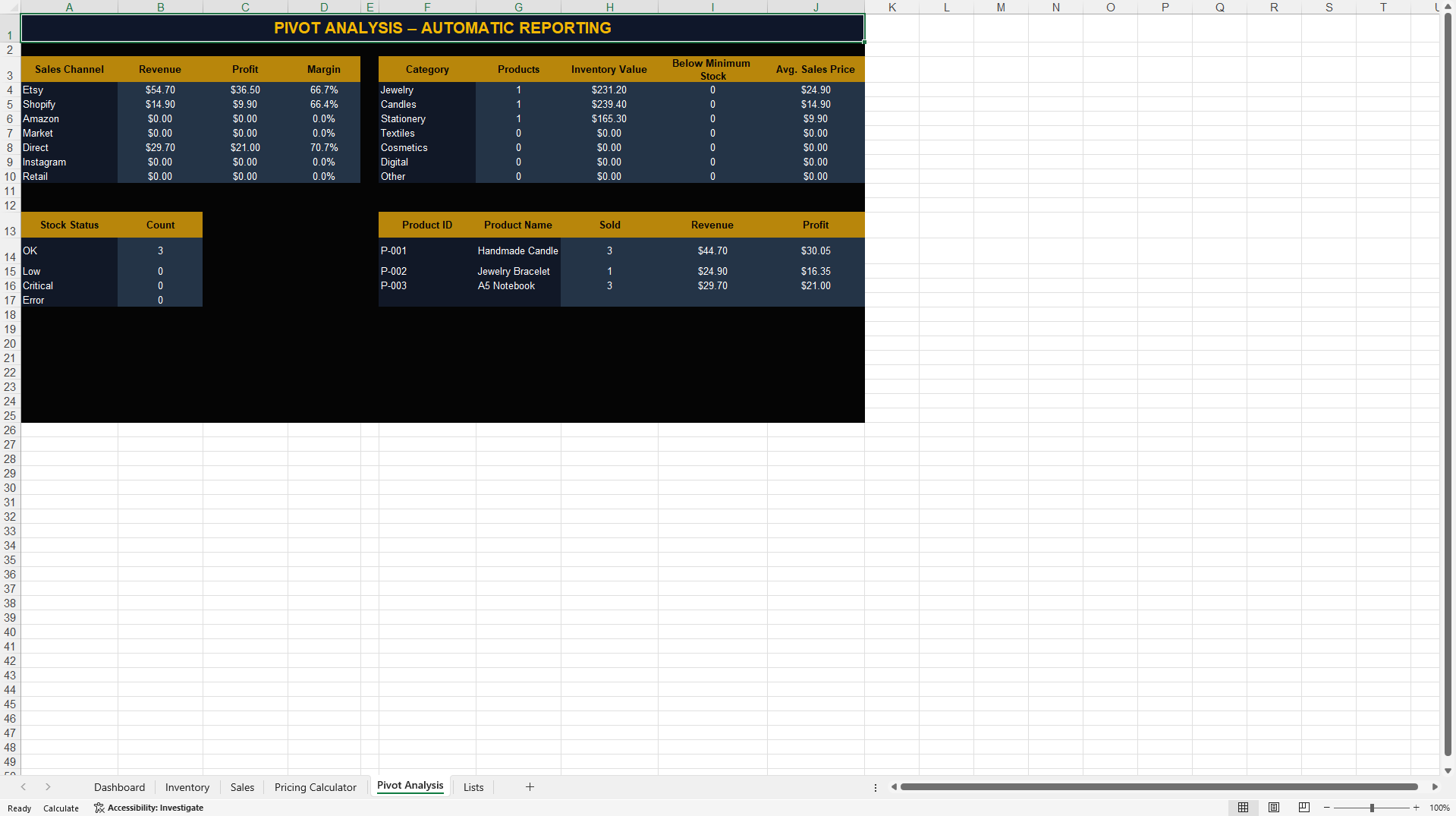Screen dimensions: 1456x816
Task: Select the Pivot Analysis sheet tab
Action: click(x=410, y=786)
